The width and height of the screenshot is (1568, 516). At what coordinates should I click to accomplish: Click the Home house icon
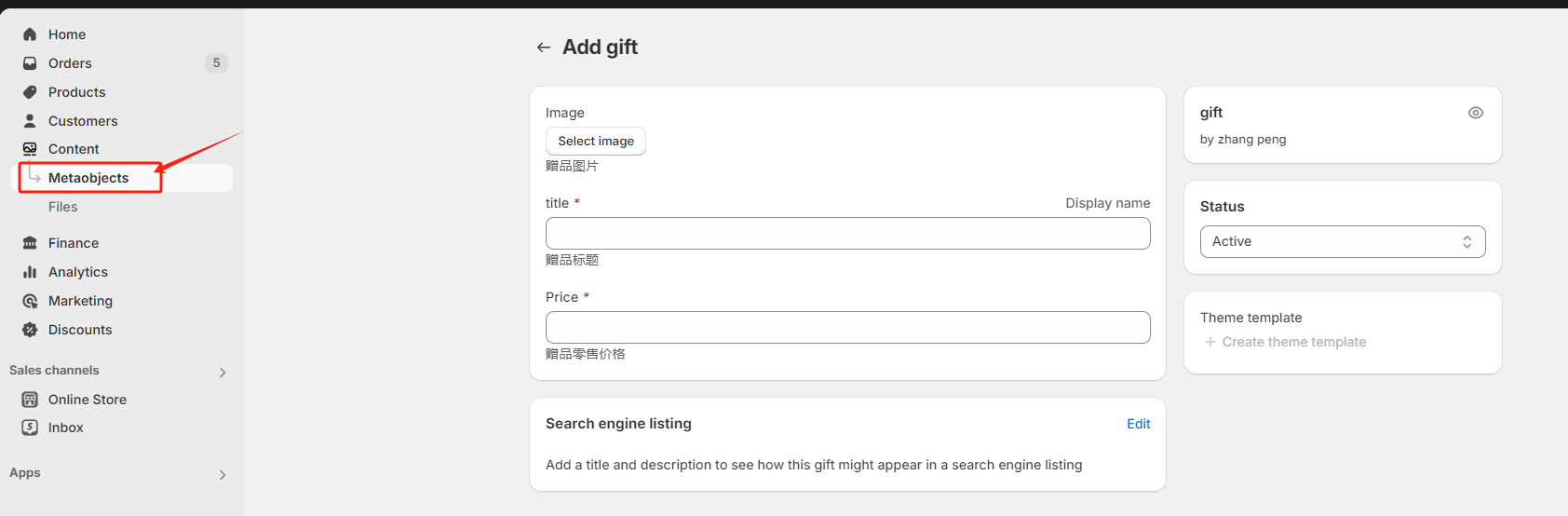pos(30,34)
